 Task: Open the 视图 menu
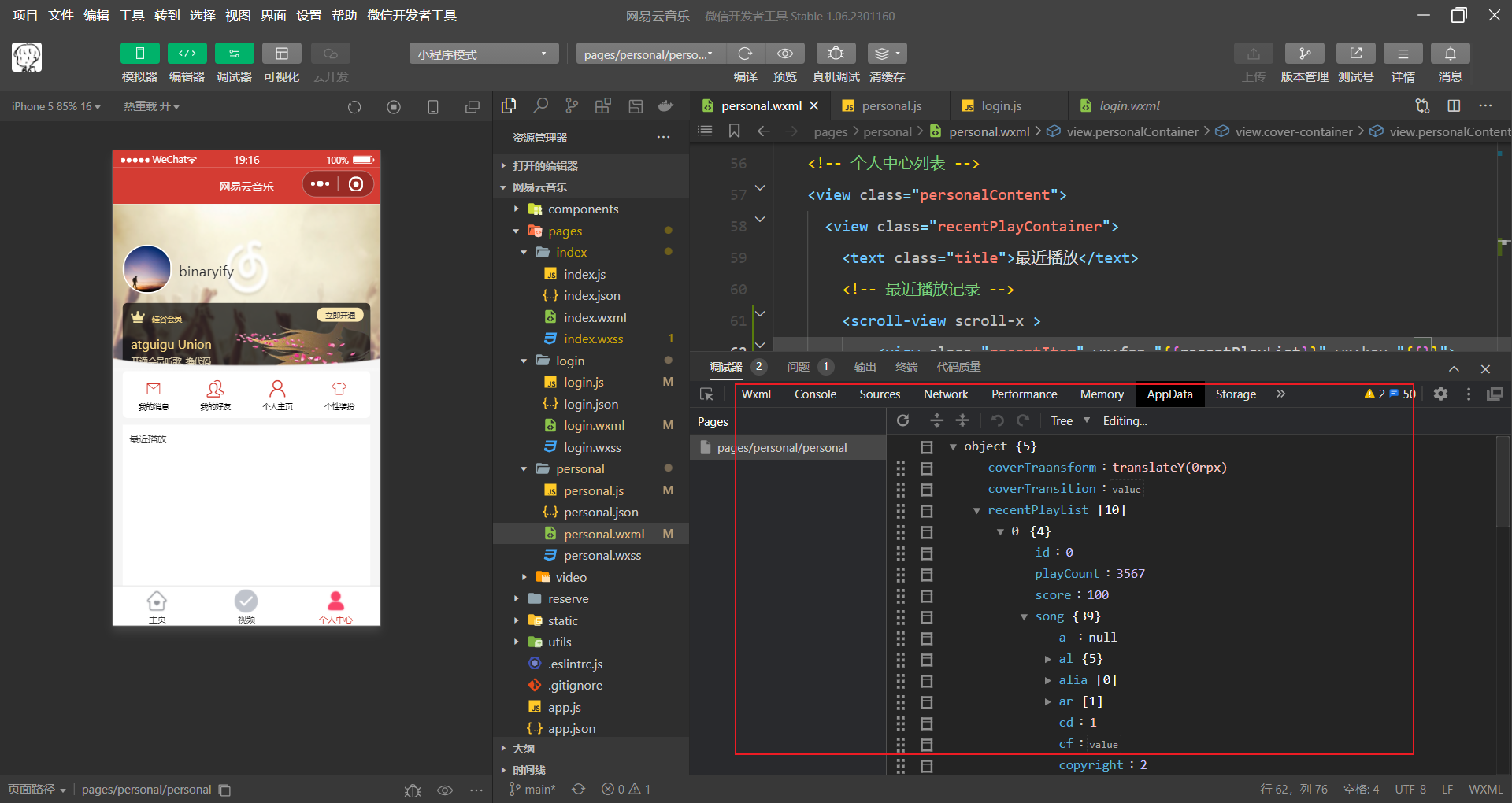click(x=238, y=15)
